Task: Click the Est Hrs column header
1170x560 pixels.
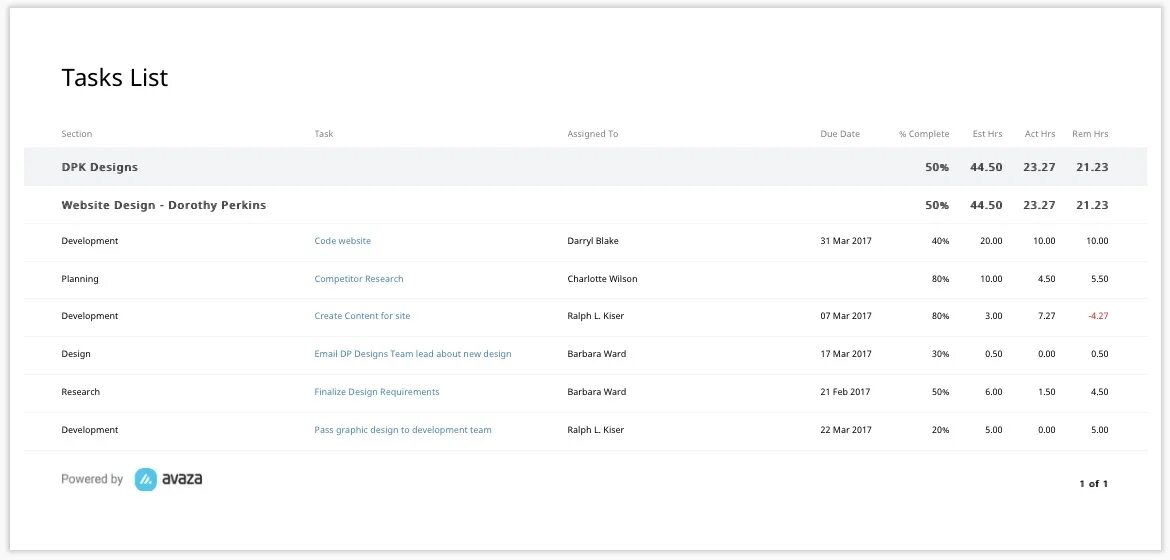Action: click(986, 134)
